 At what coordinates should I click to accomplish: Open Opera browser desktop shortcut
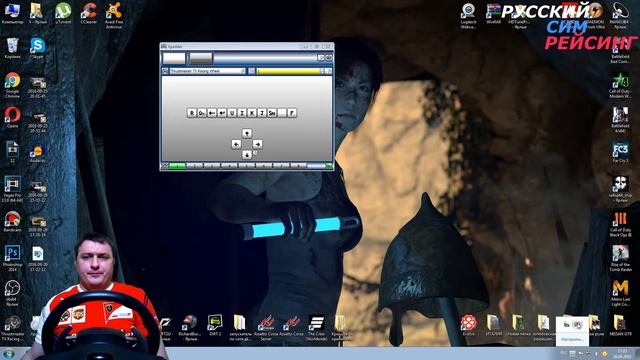12,117
